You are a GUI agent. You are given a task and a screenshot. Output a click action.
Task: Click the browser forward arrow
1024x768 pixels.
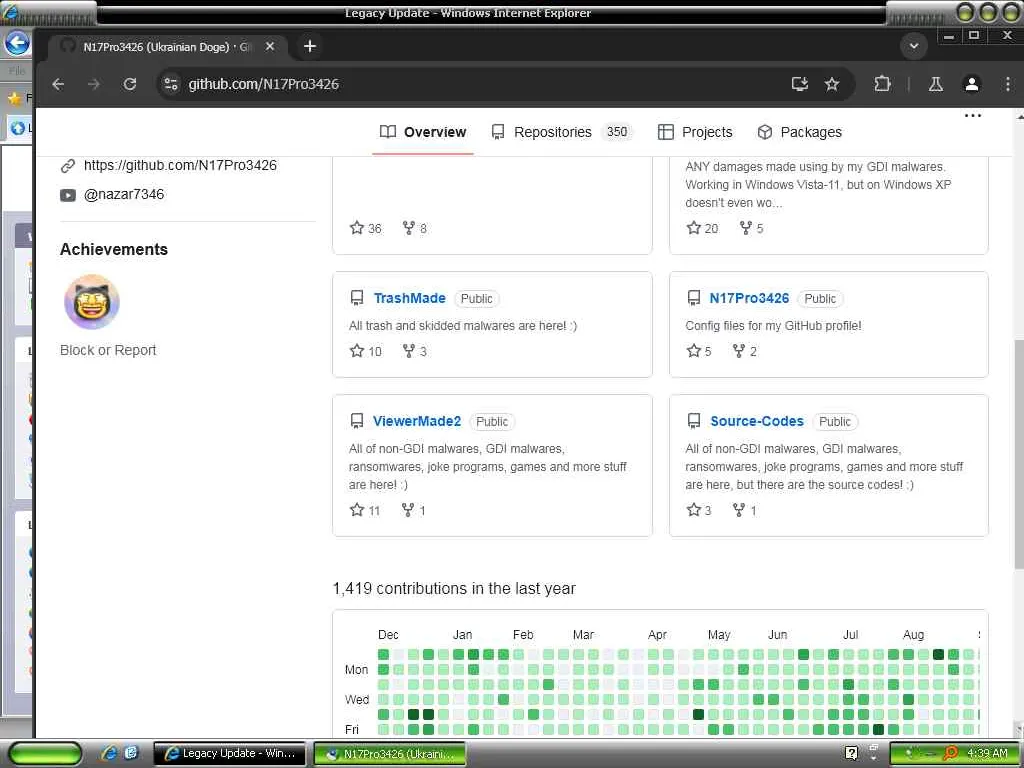click(94, 84)
